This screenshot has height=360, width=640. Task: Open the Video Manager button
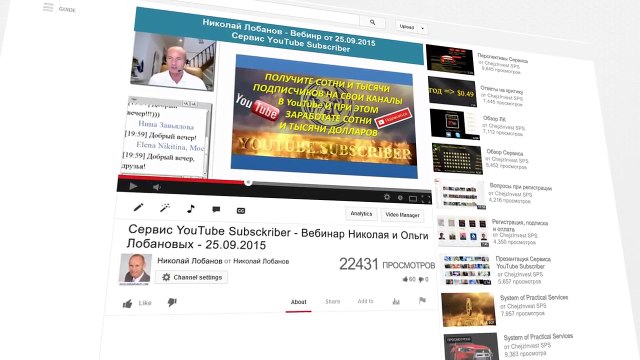coord(402,215)
